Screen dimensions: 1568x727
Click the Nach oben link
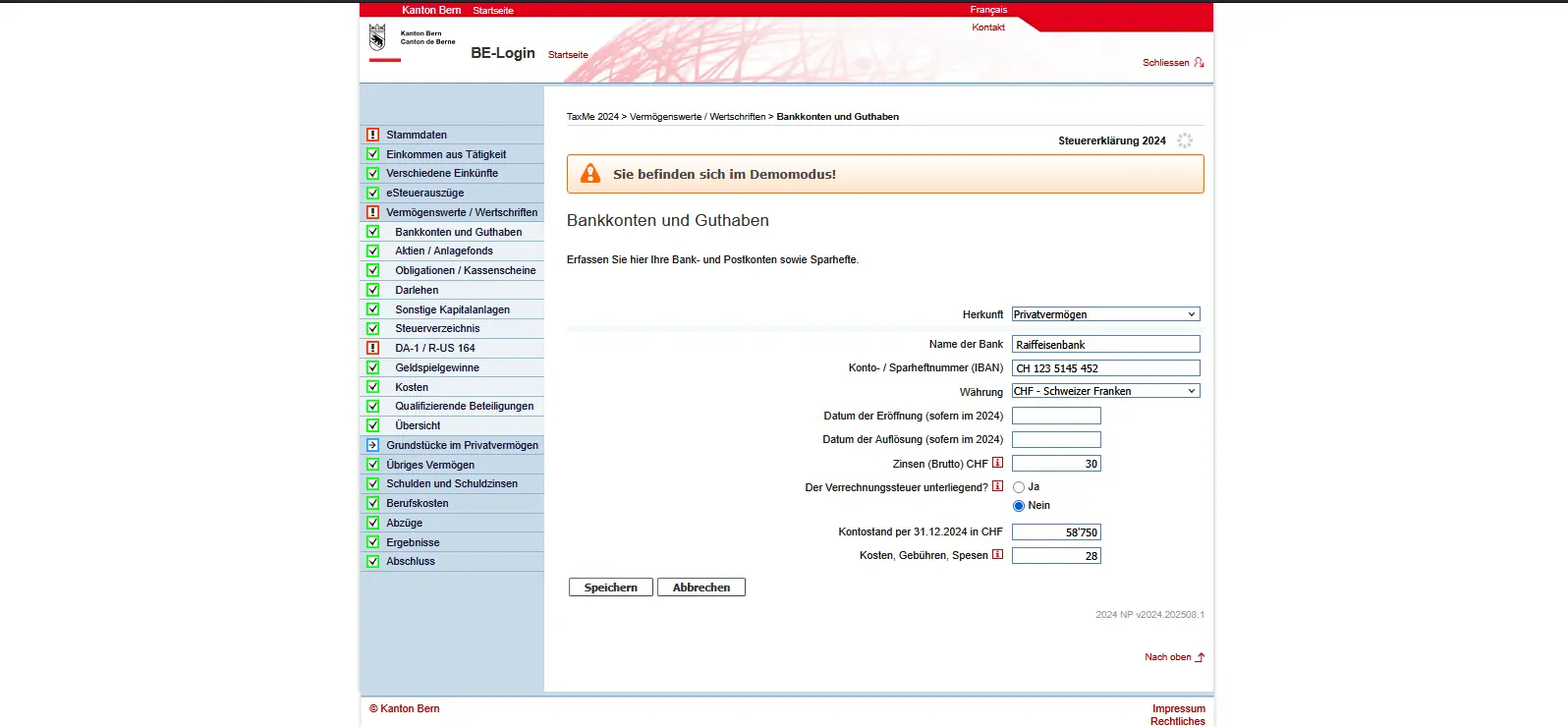tap(1168, 657)
